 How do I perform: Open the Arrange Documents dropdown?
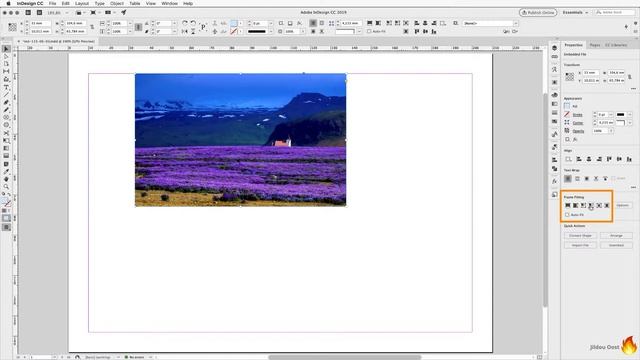click(110, 12)
